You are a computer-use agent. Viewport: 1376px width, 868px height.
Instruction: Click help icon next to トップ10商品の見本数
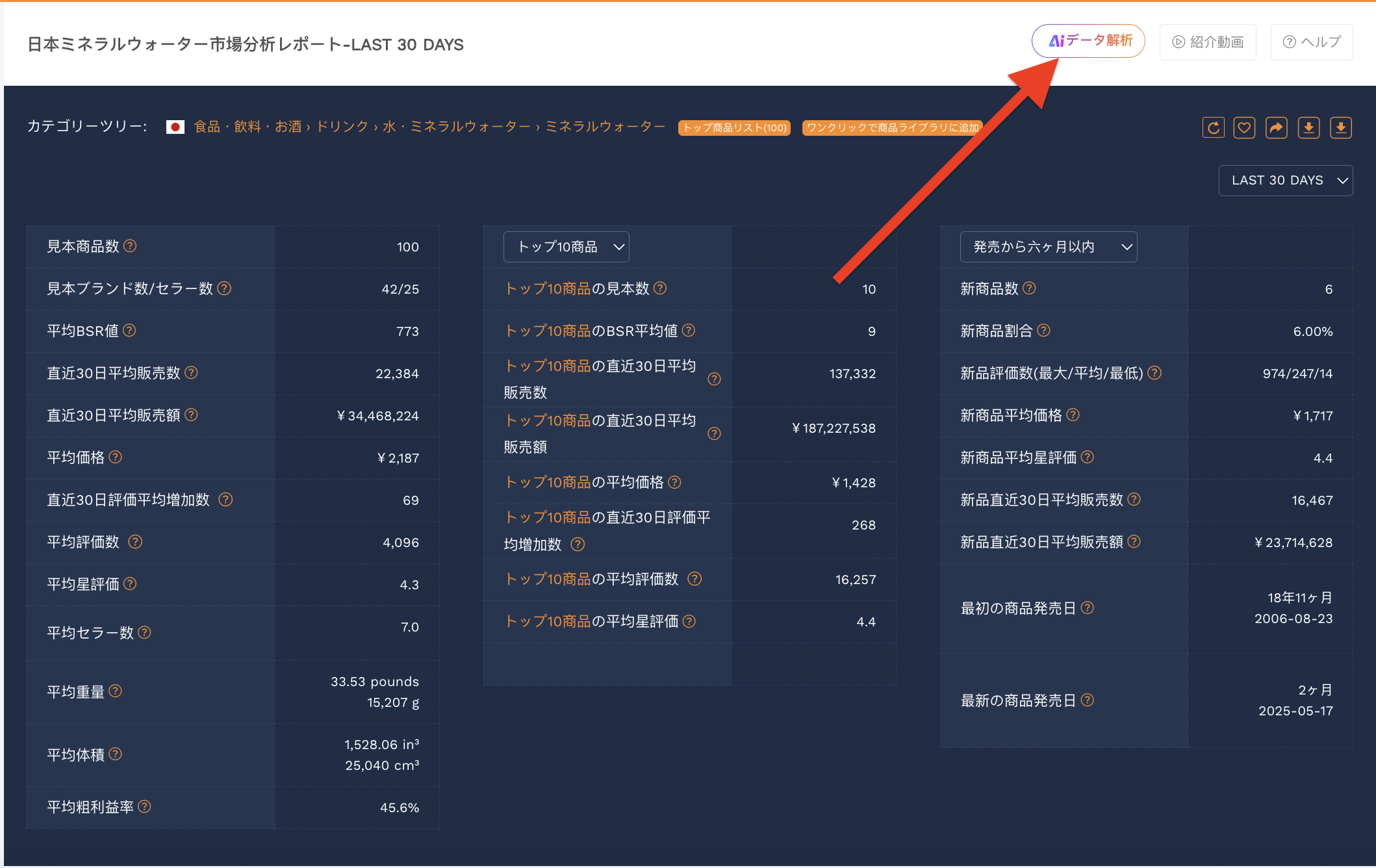pos(660,288)
